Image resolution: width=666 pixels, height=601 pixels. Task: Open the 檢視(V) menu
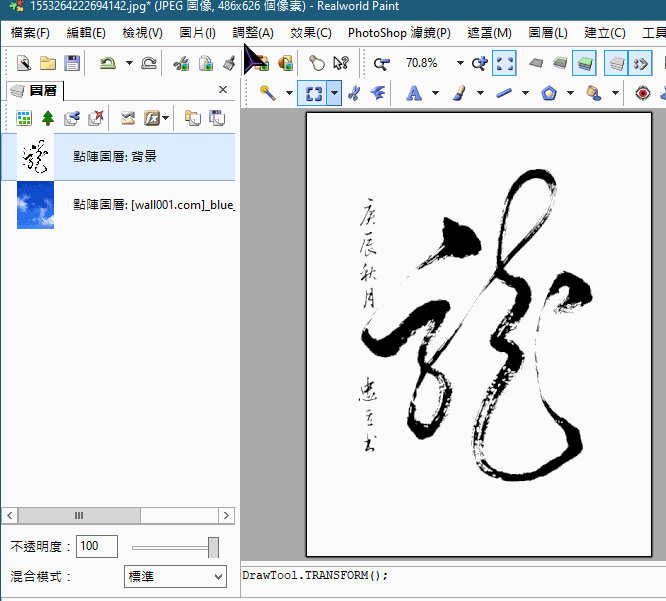[142, 33]
